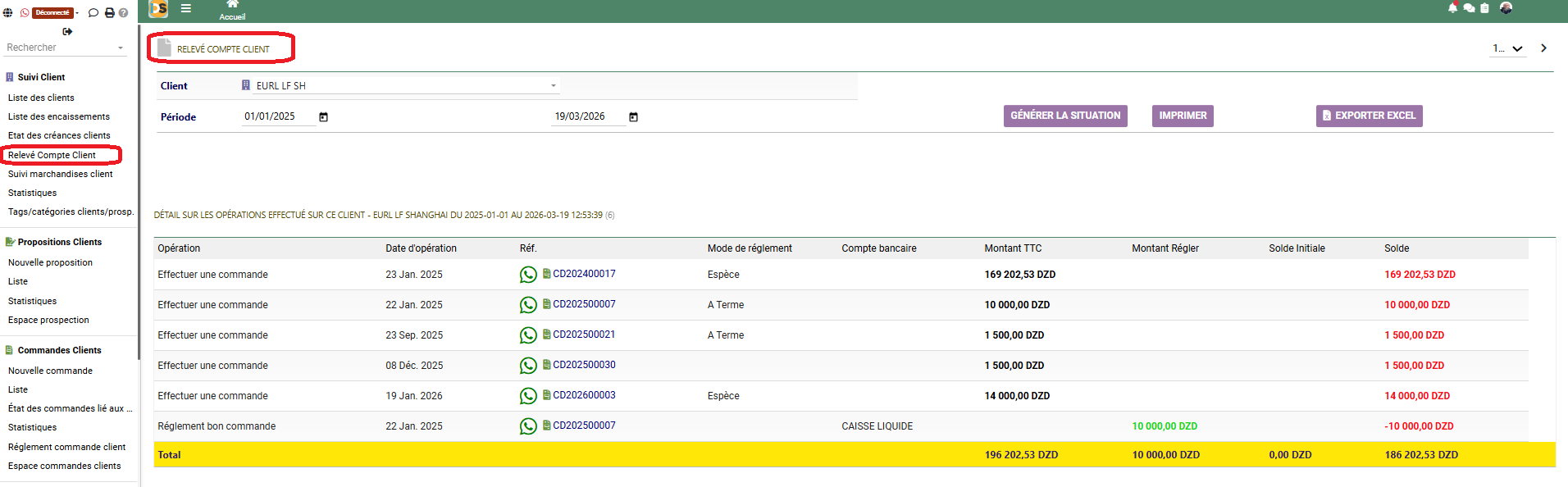Screen dimensions: 1568x487
Task: Open WhatsApp for order CD202400017
Action: tap(528, 275)
